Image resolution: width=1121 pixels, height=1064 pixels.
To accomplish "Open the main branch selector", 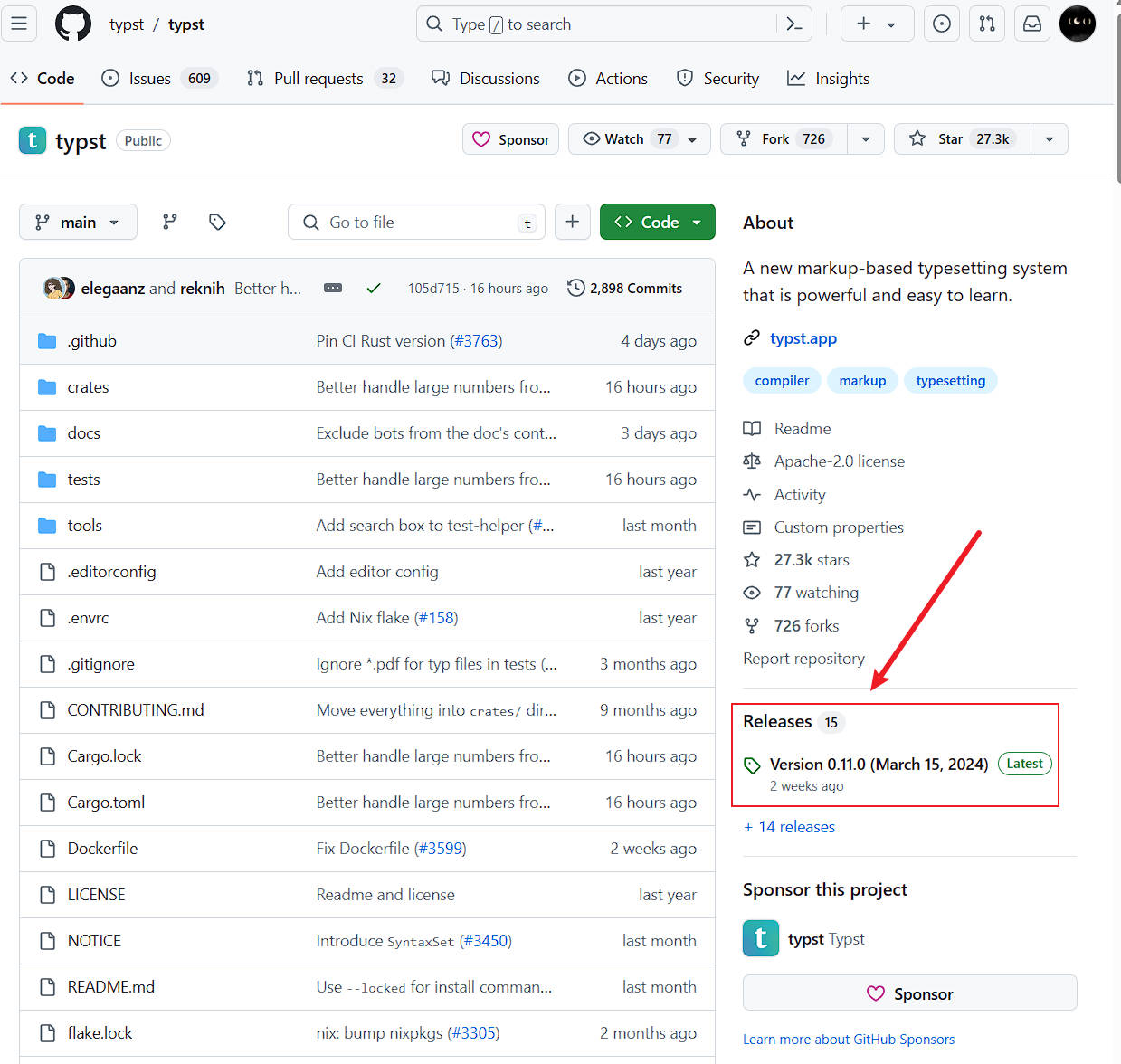I will (x=78, y=222).
